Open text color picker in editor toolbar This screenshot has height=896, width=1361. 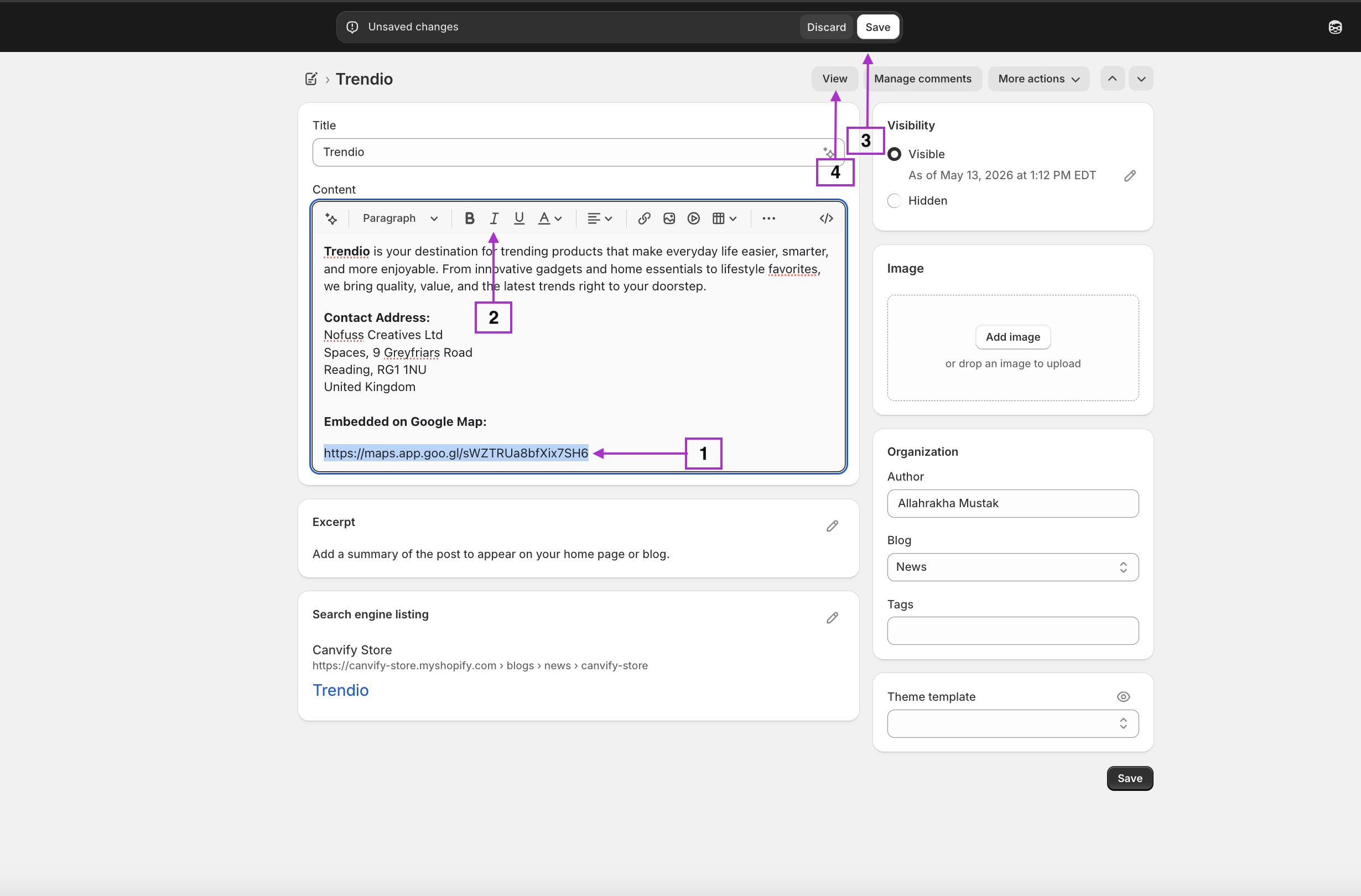pyautogui.click(x=550, y=218)
